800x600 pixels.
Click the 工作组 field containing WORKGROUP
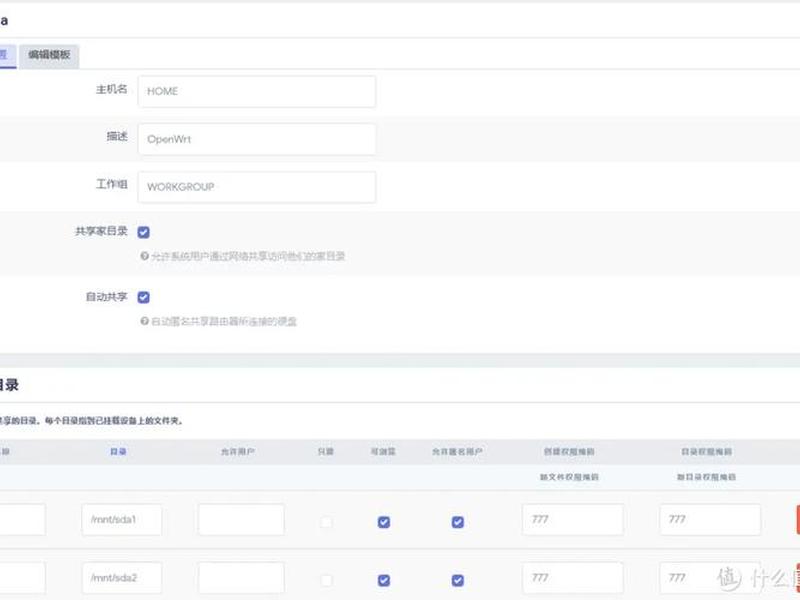(x=257, y=187)
